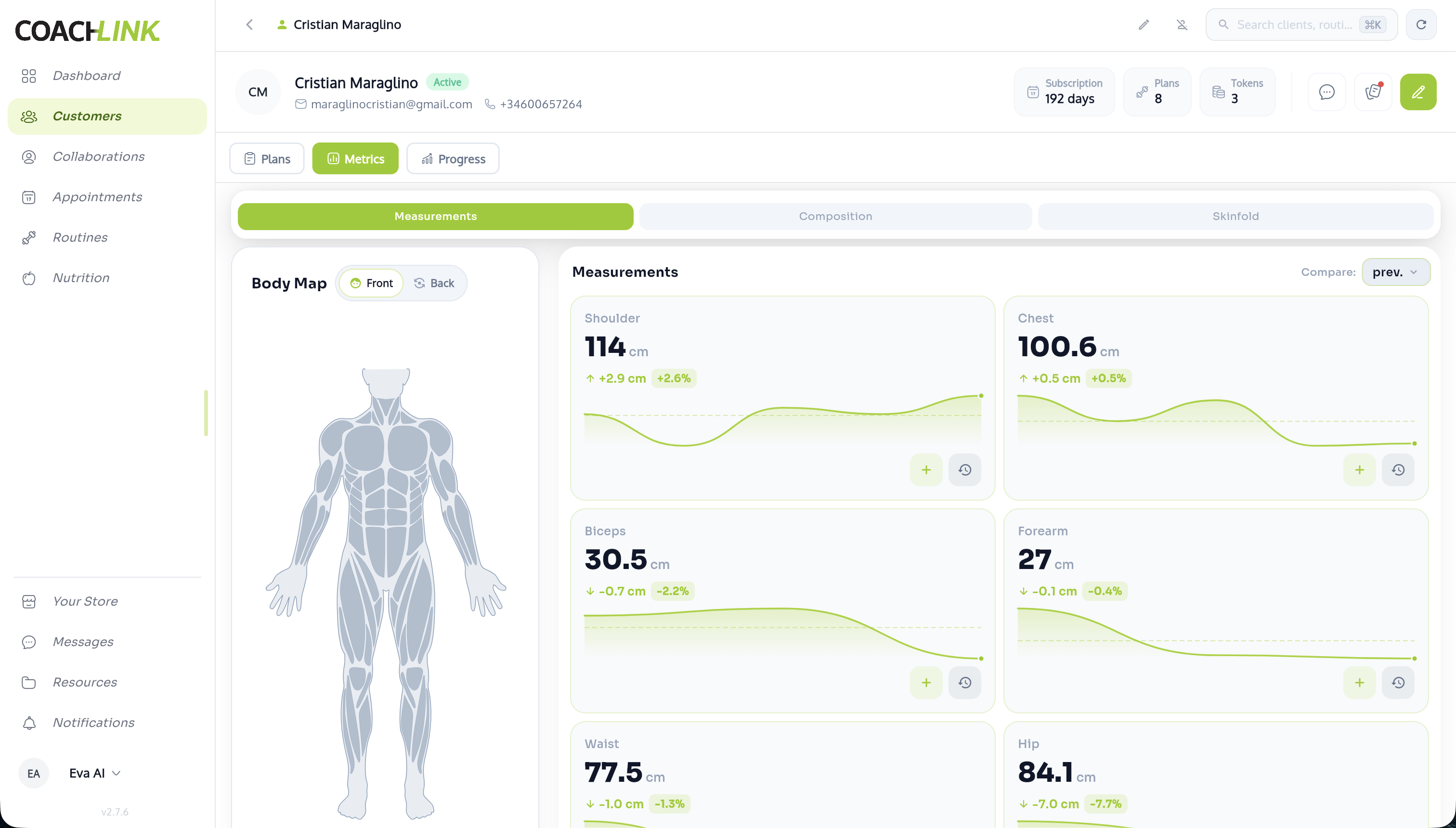The image size is (1456, 828).
Task: Open Routines in sidebar
Action: click(107, 237)
